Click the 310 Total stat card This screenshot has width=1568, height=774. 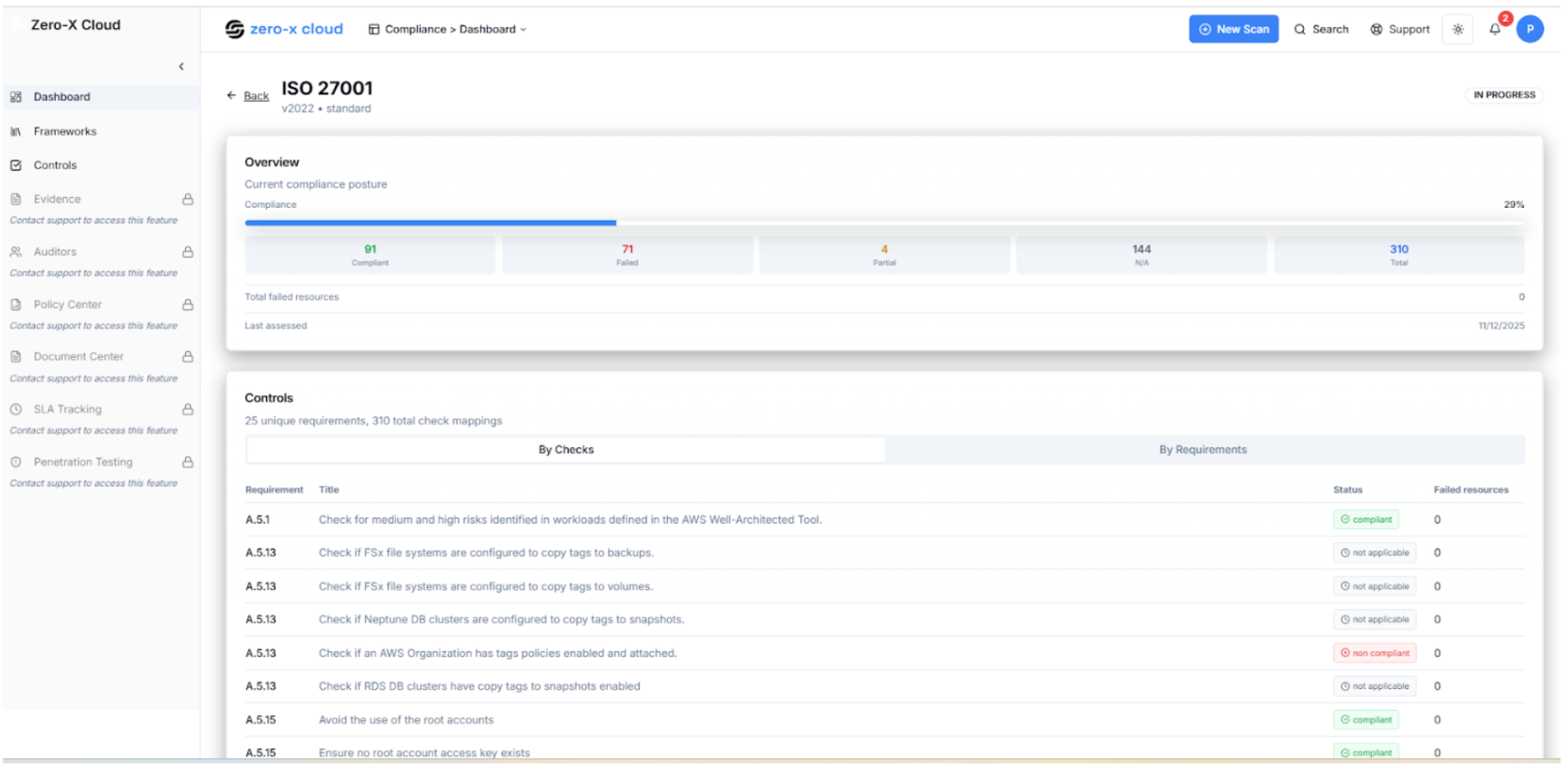click(1399, 255)
